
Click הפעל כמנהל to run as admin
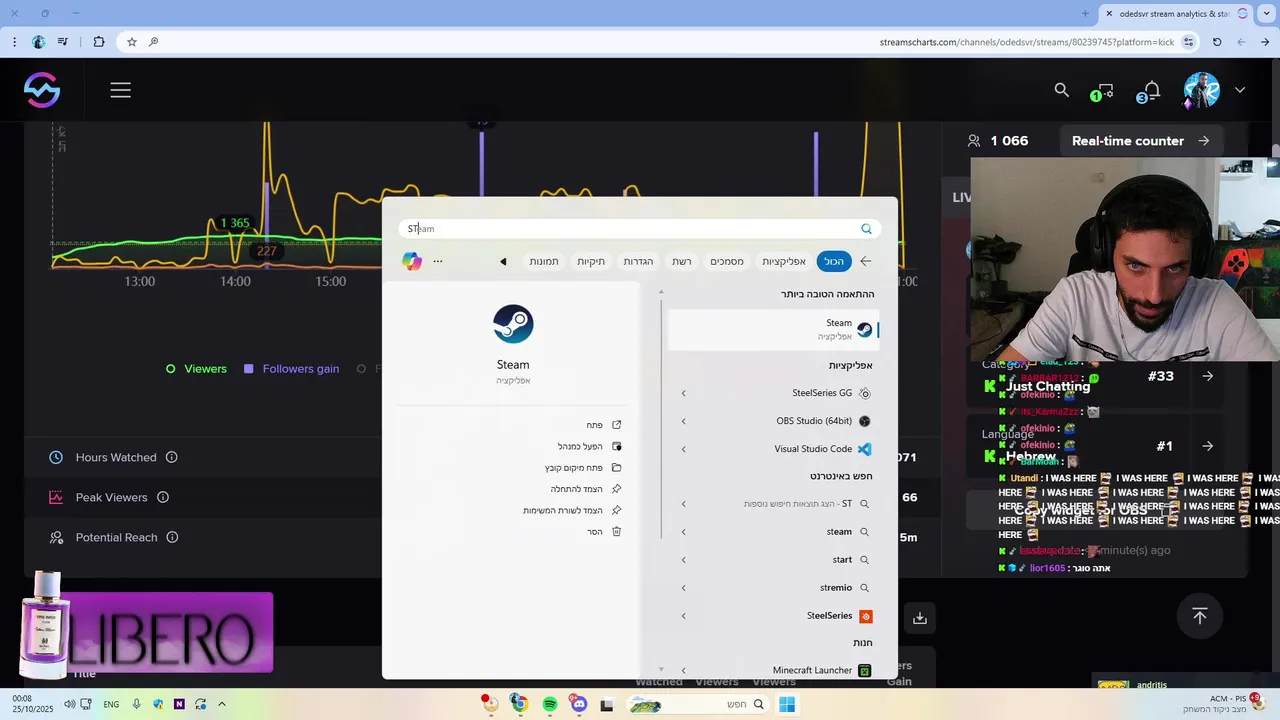coord(590,446)
